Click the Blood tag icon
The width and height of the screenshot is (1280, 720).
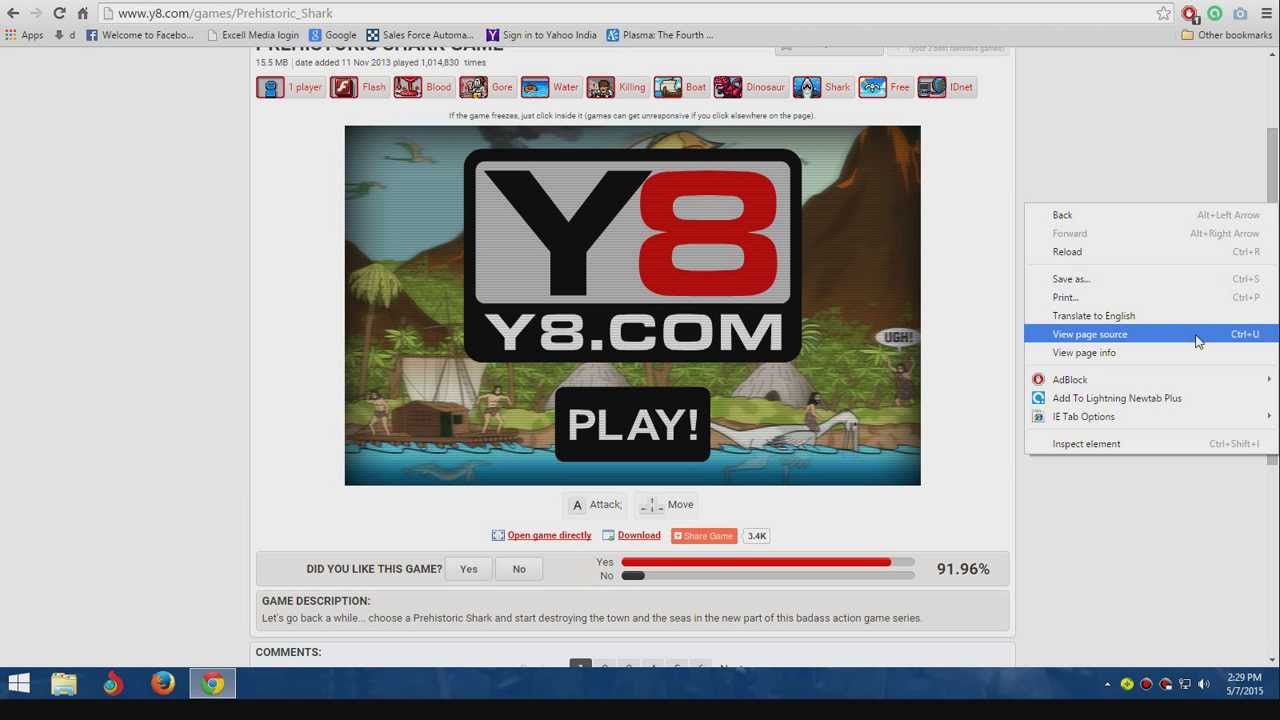click(407, 87)
